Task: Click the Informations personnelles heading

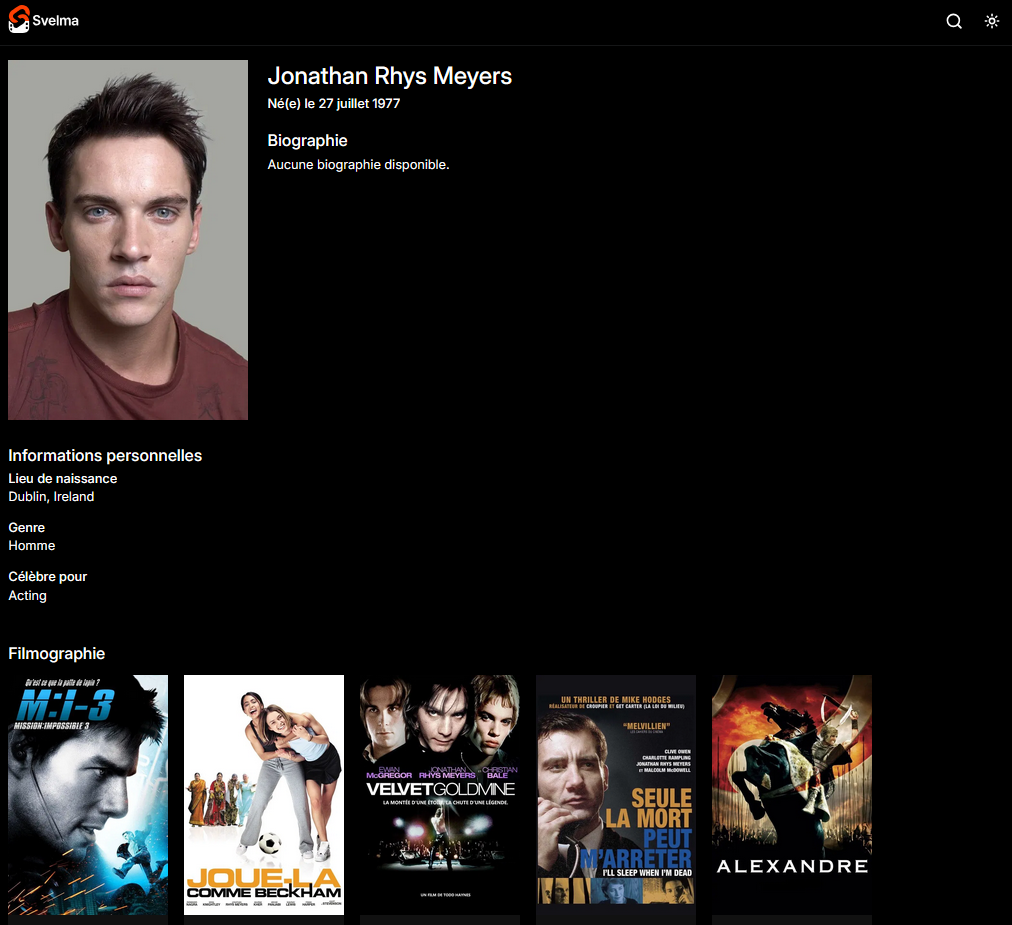Action: (x=104, y=455)
